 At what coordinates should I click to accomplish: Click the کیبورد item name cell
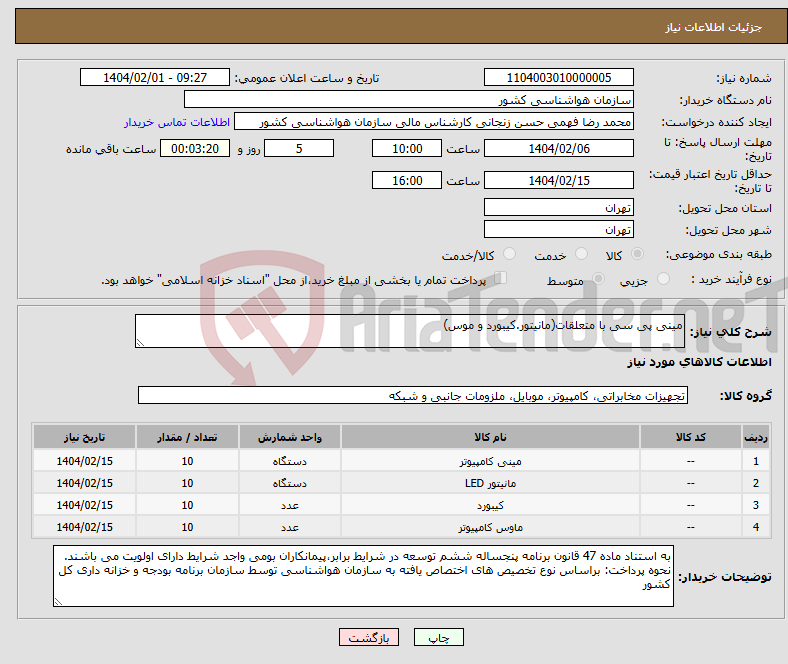490,505
